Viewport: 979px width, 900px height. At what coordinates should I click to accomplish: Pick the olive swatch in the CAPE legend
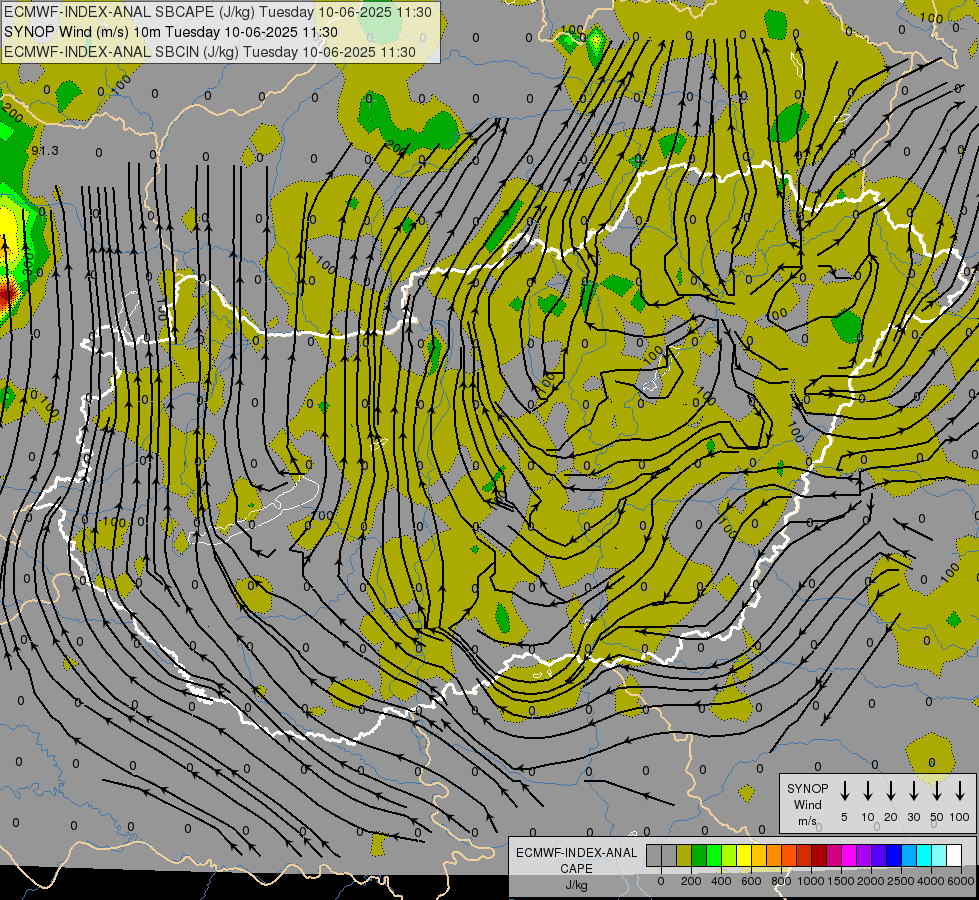pyautogui.click(x=684, y=856)
